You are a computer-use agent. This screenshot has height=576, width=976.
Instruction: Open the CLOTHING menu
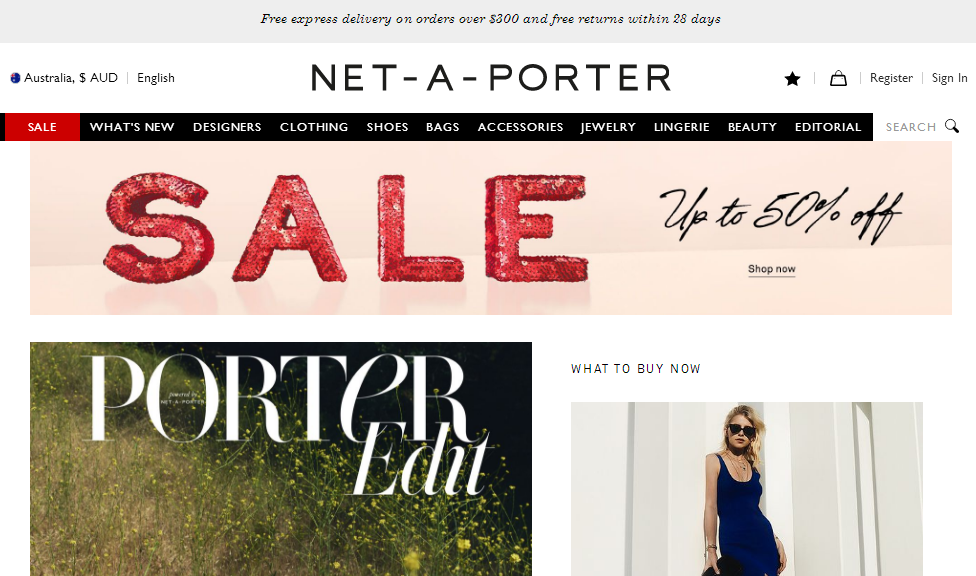pos(314,127)
